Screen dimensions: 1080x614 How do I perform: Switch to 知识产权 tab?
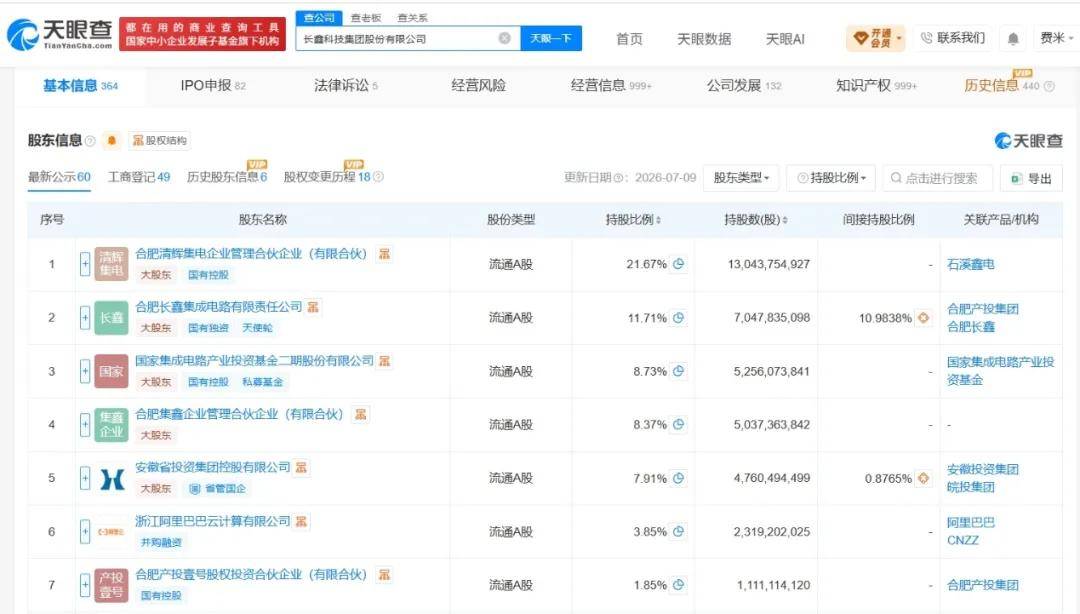876,85
